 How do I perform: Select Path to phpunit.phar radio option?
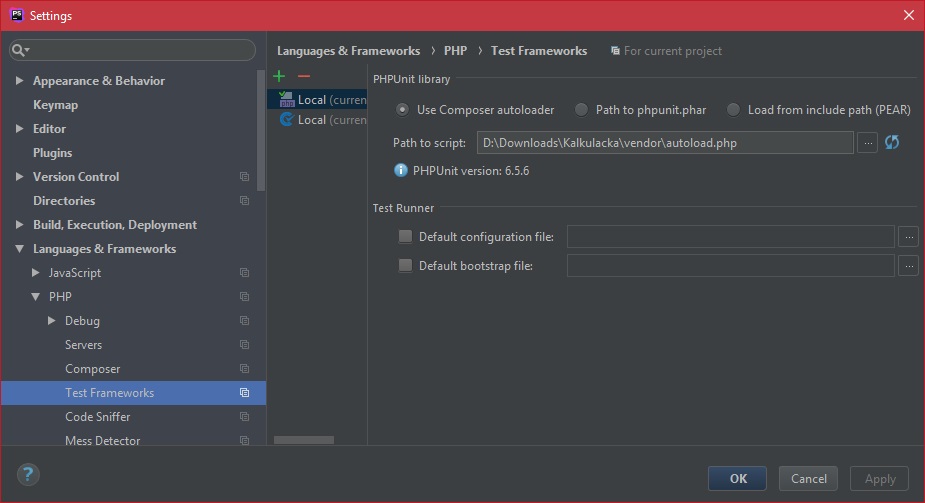click(x=581, y=110)
